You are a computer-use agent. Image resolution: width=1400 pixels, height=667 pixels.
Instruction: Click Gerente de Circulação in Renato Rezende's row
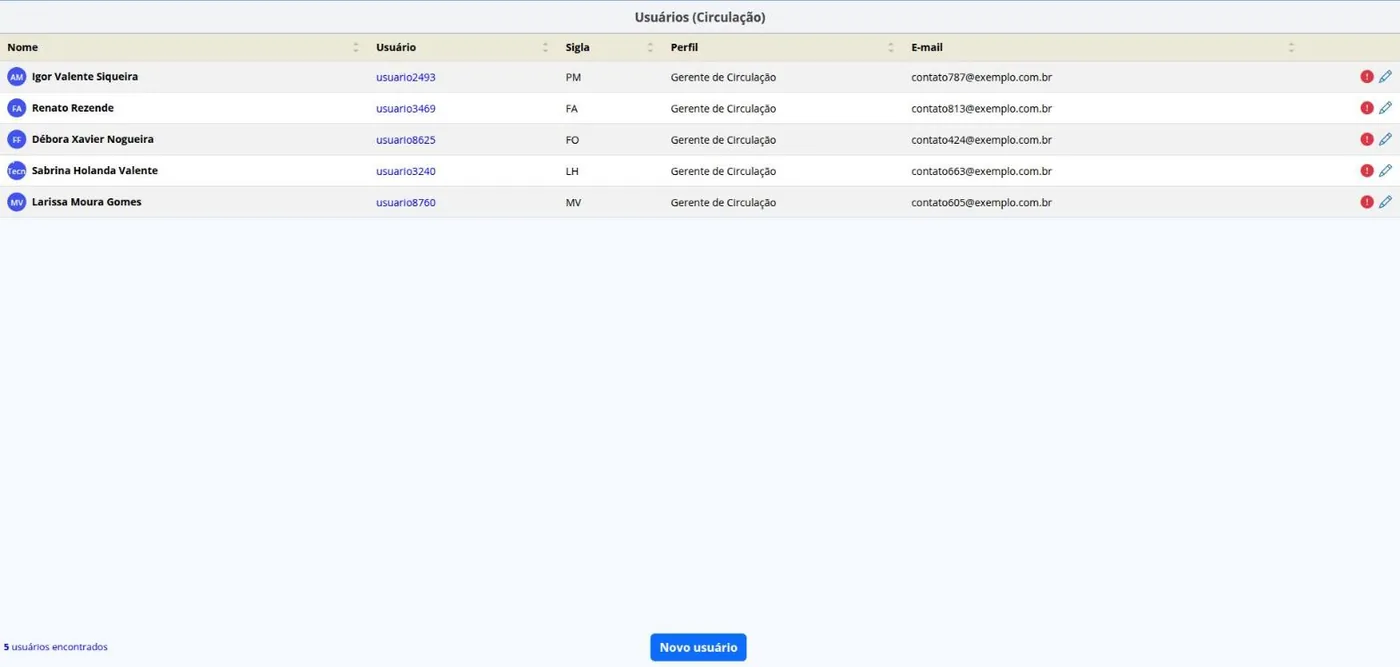click(x=723, y=108)
